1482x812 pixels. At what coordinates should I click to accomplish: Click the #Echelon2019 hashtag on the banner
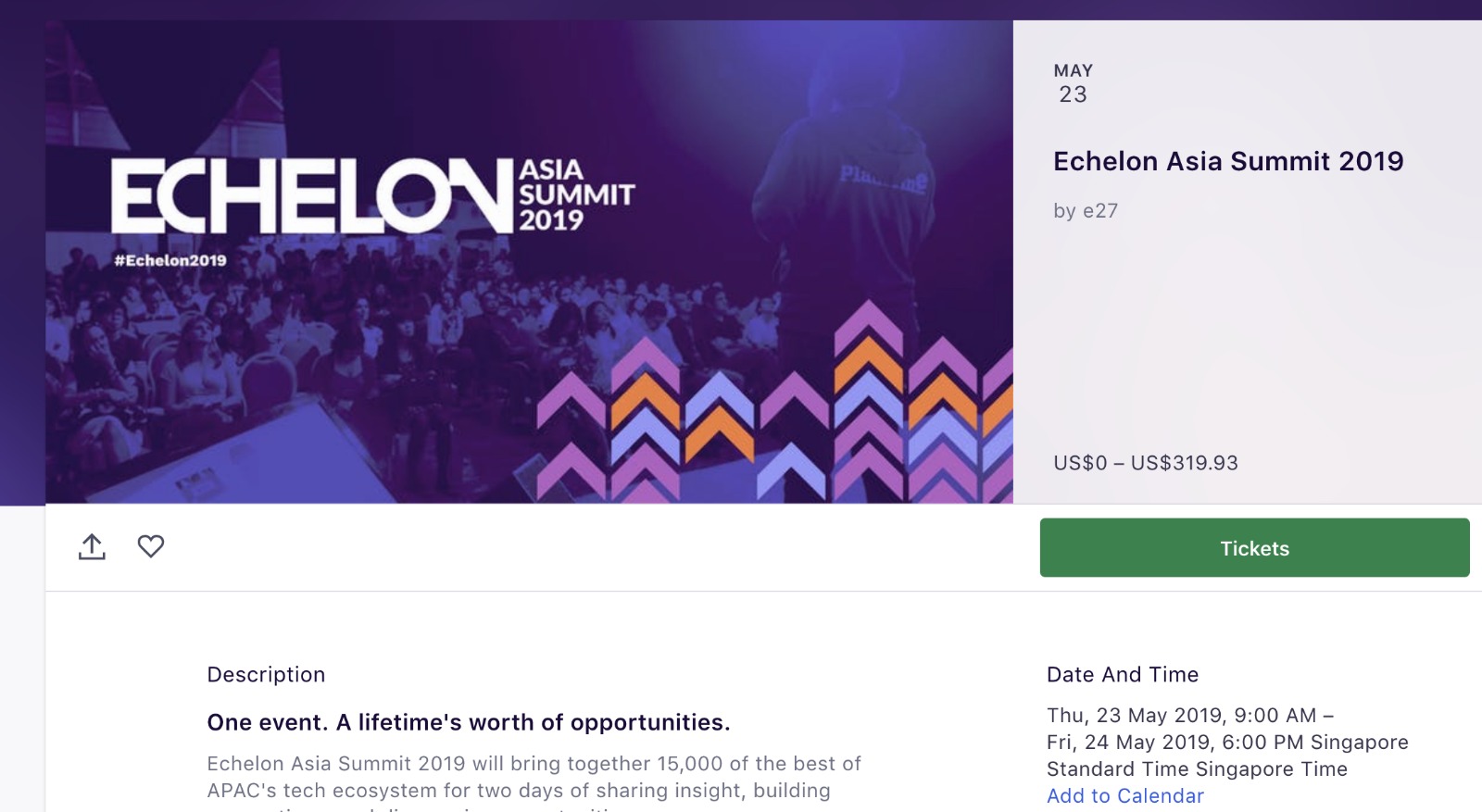(170, 260)
